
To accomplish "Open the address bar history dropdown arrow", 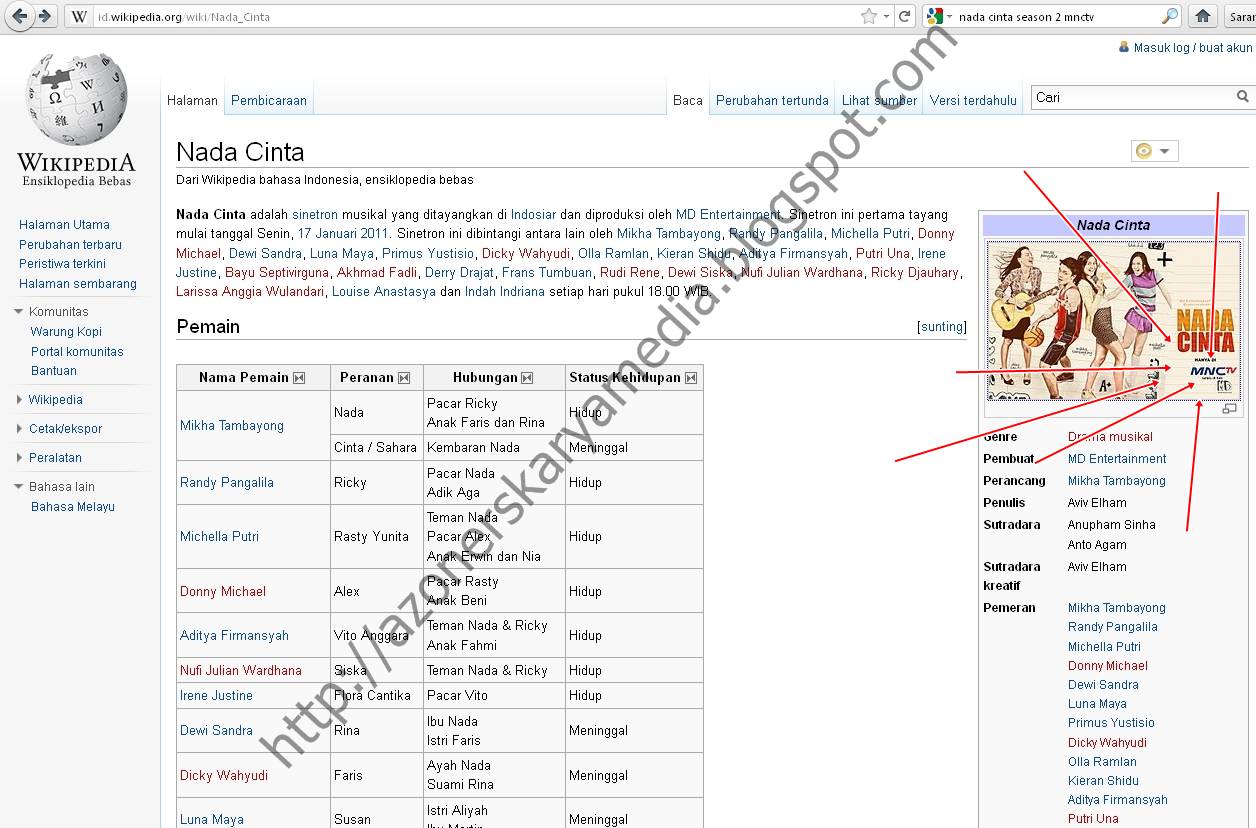I will coord(886,17).
